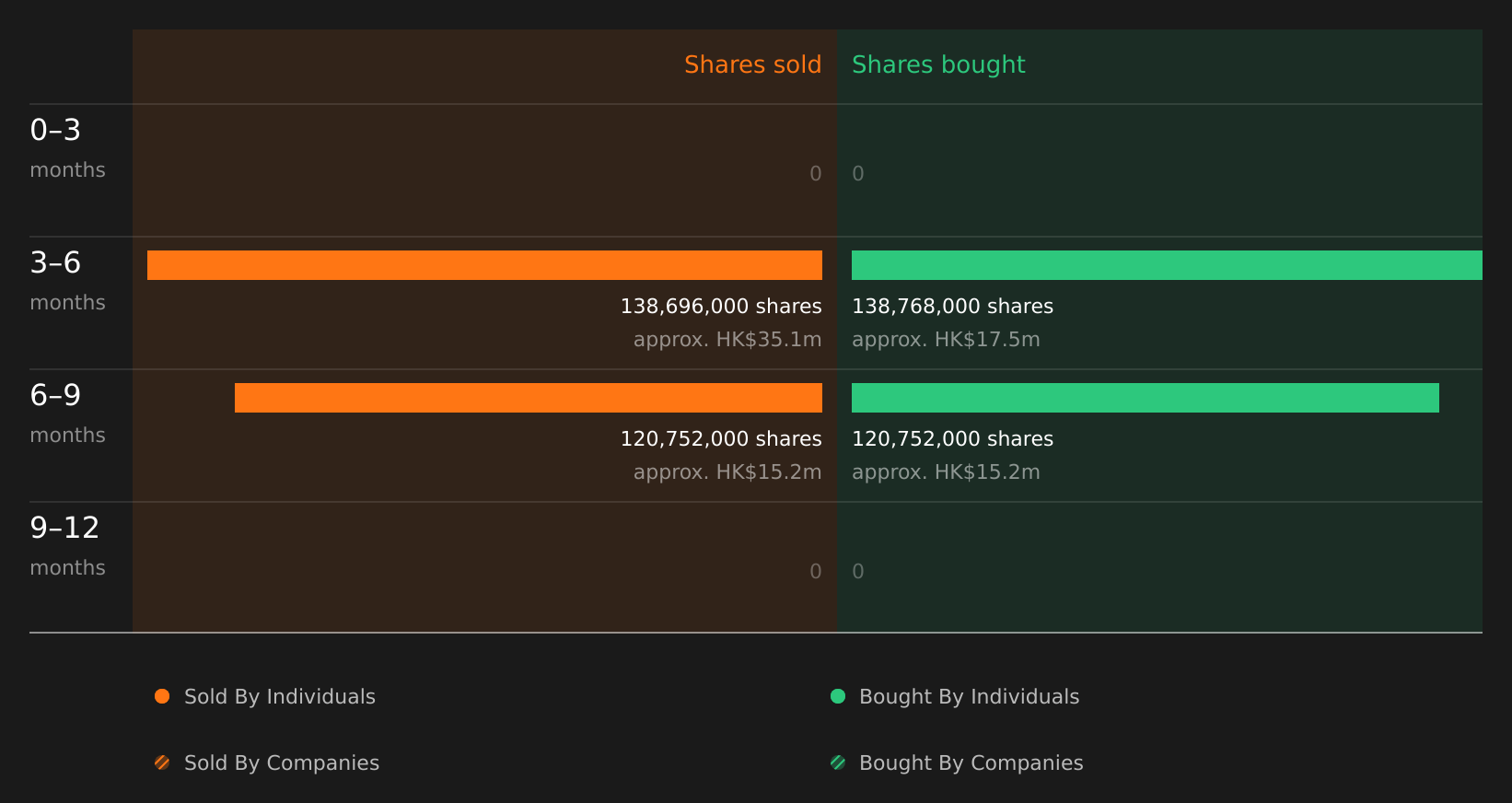Screen dimensions: 1512x803
Task: Click the Shares bought column header
Action: pos(938,64)
